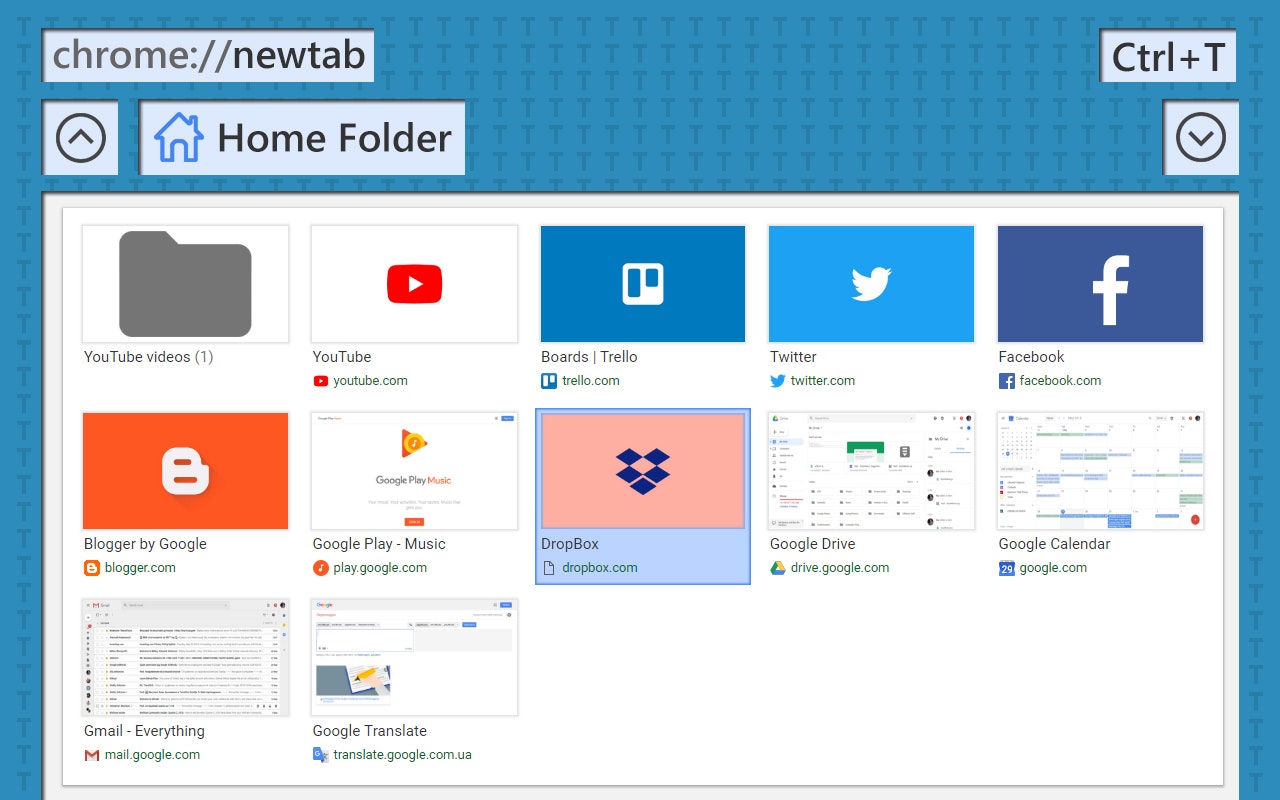
Task: Click the Blogger orange icon tile
Action: (x=185, y=470)
